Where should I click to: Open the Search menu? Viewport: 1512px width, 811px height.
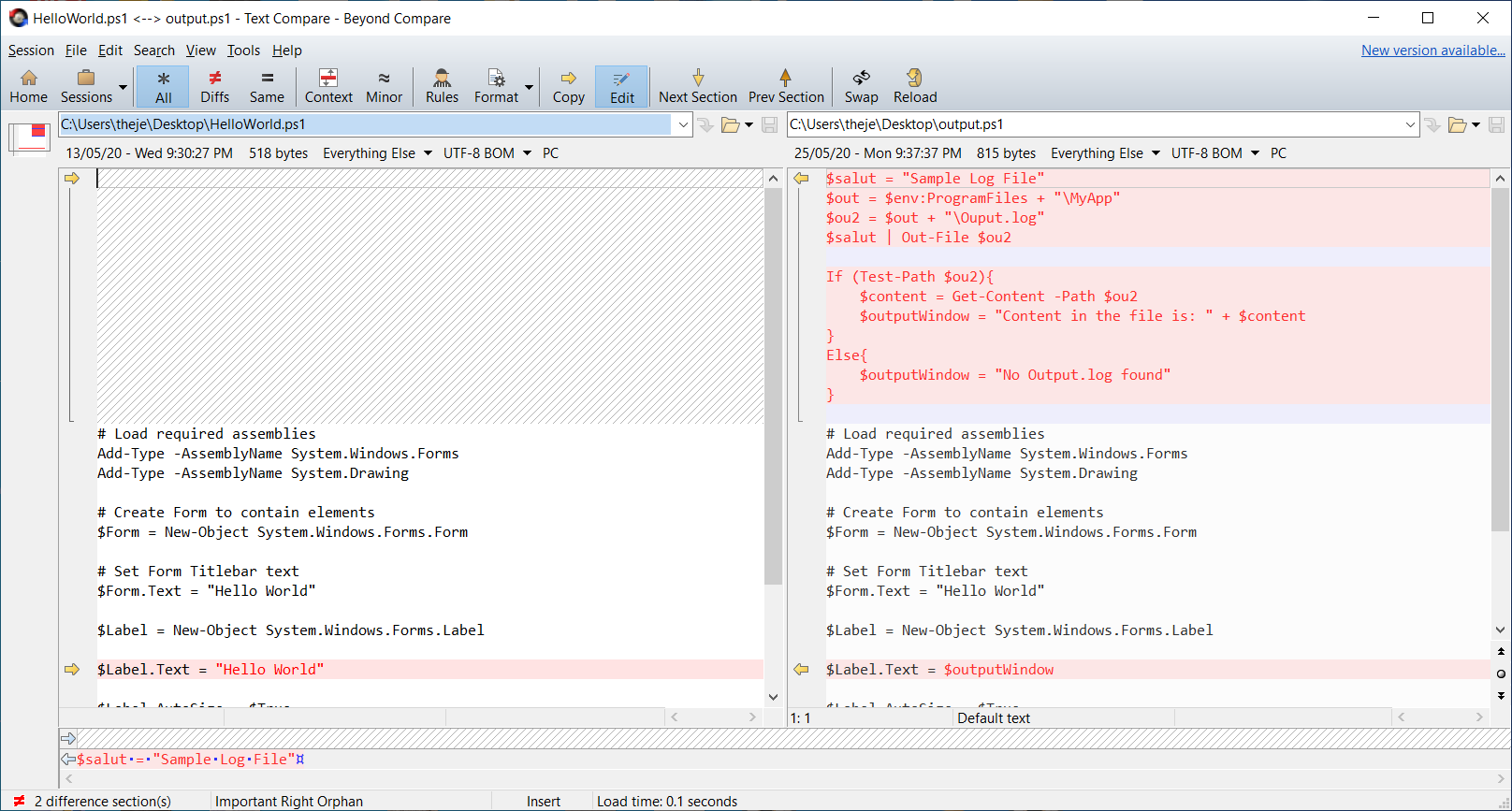coord(154,51)
